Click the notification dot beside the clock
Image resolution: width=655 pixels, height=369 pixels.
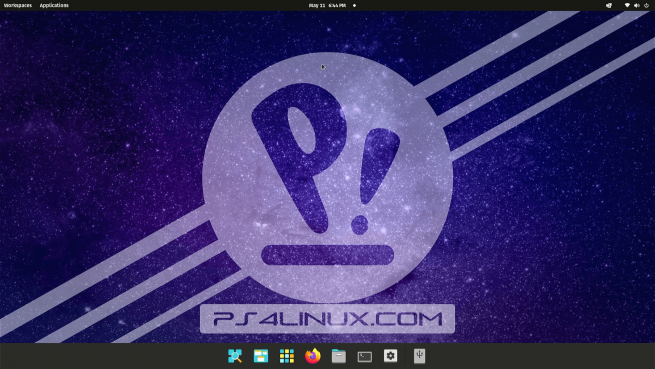point(354,5)
